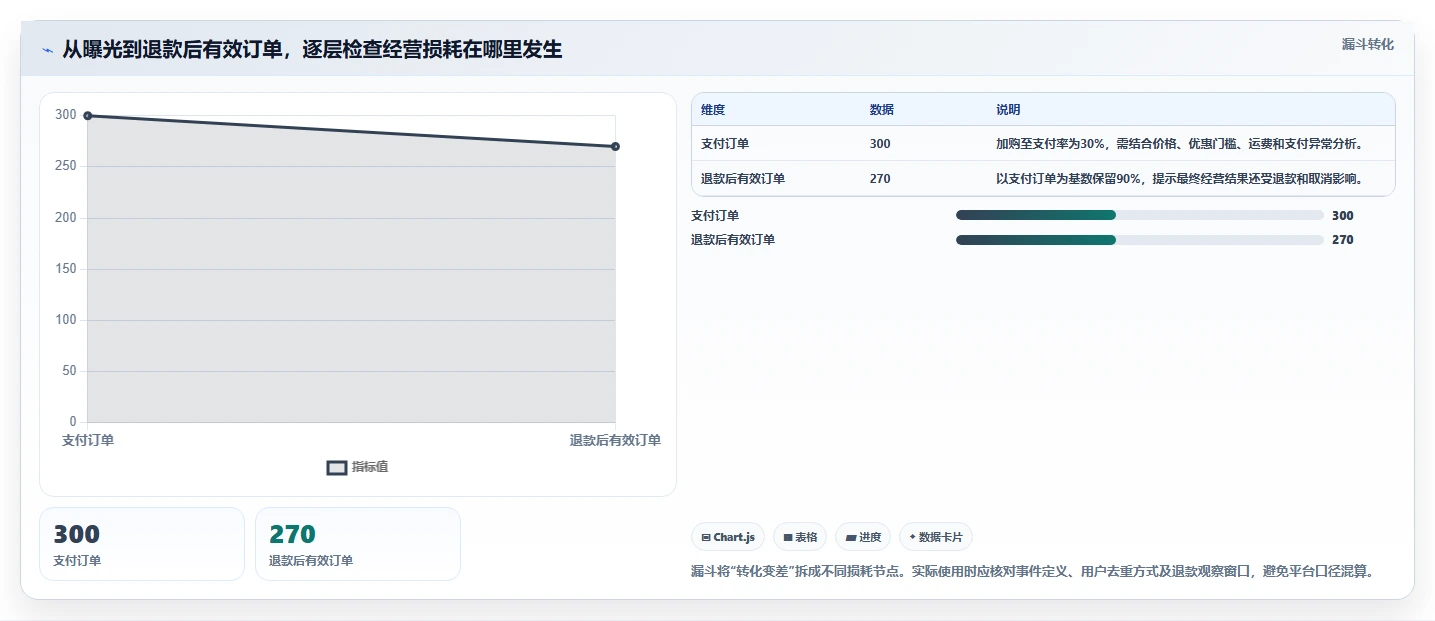Click the 支付订单 data point on chart
The height and width of the screenshot is (621, 1435).
88,116
